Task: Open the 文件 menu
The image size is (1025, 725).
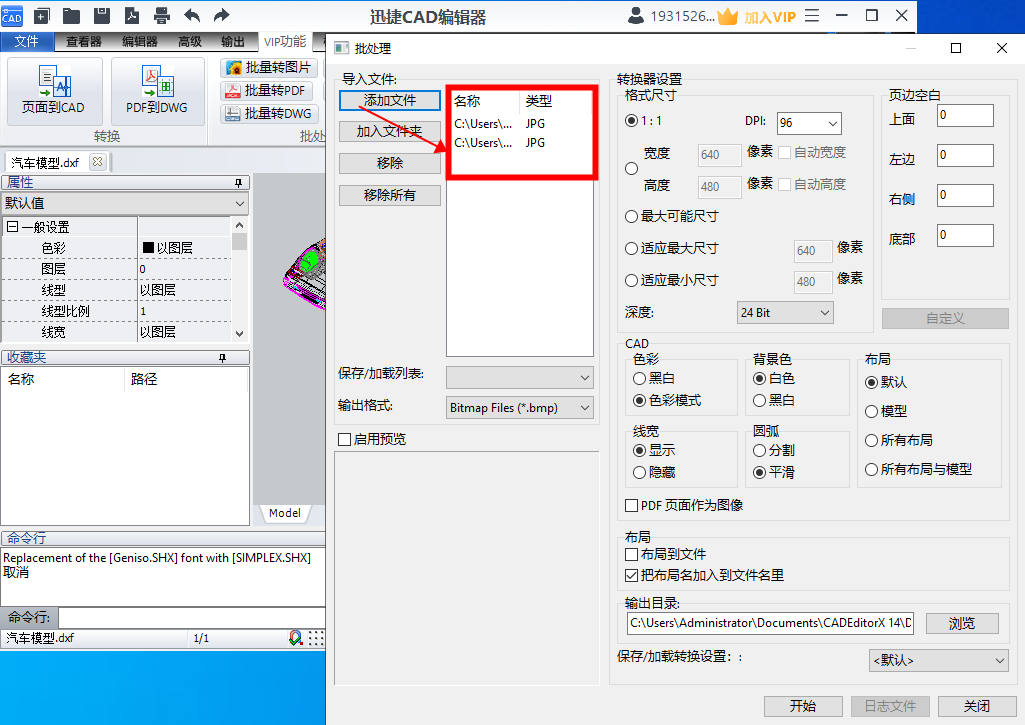Action: tap(27, 41)
